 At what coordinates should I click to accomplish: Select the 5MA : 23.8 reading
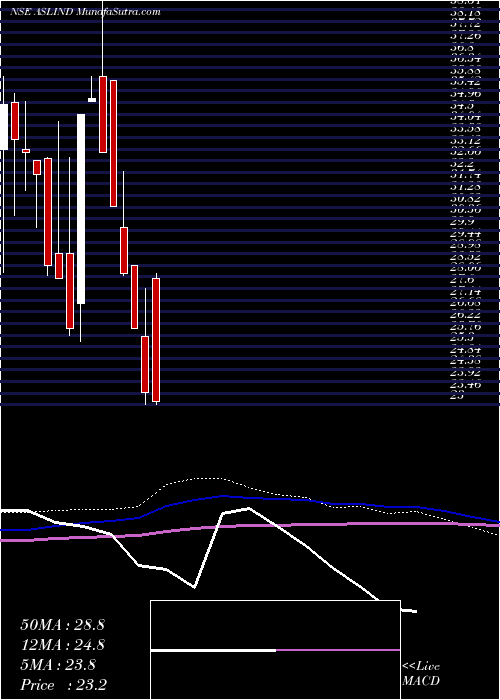click(x=58, y=665)
